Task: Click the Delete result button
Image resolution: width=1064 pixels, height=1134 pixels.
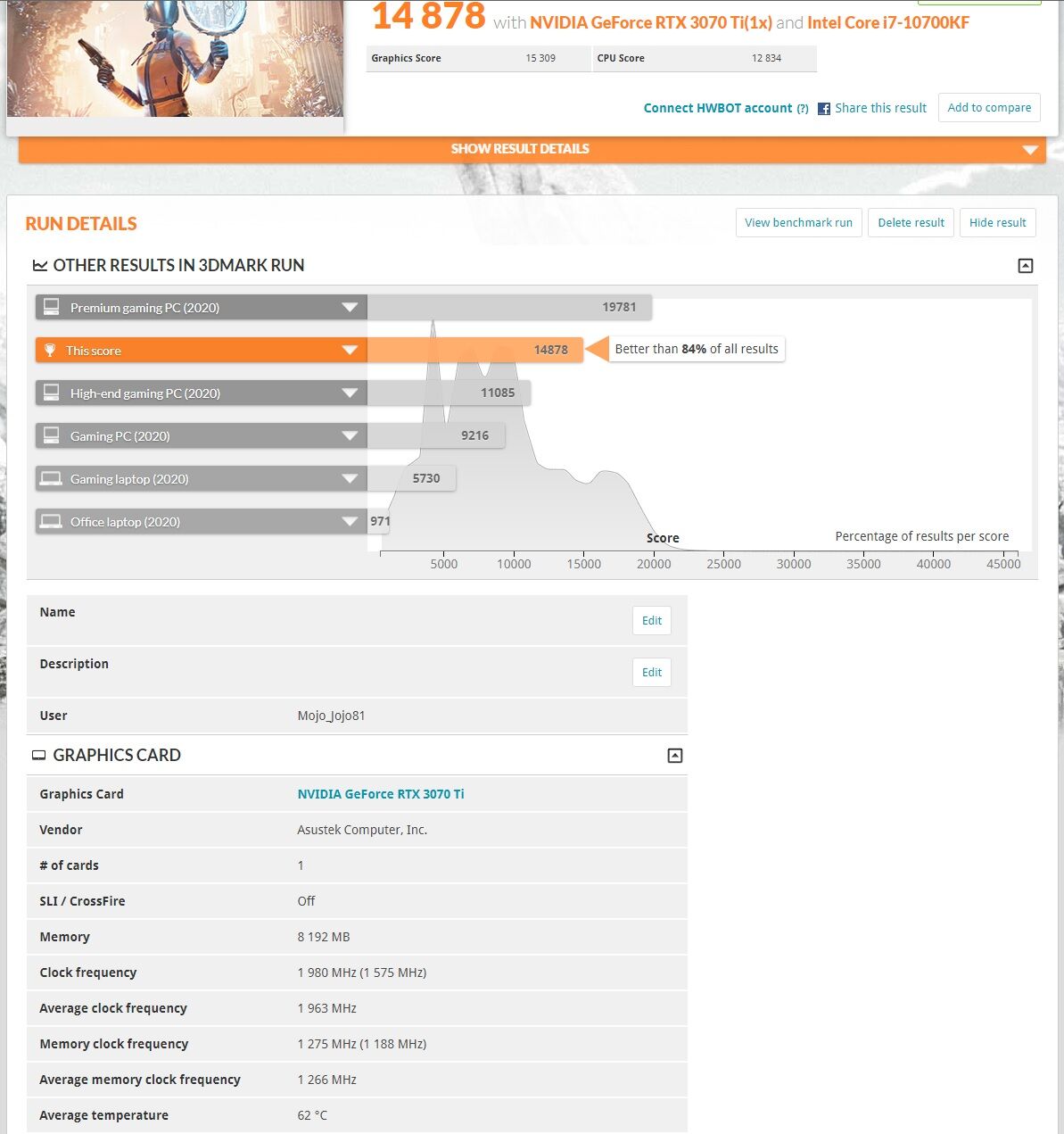Action: pyautogui.click(x=911, y=223)
